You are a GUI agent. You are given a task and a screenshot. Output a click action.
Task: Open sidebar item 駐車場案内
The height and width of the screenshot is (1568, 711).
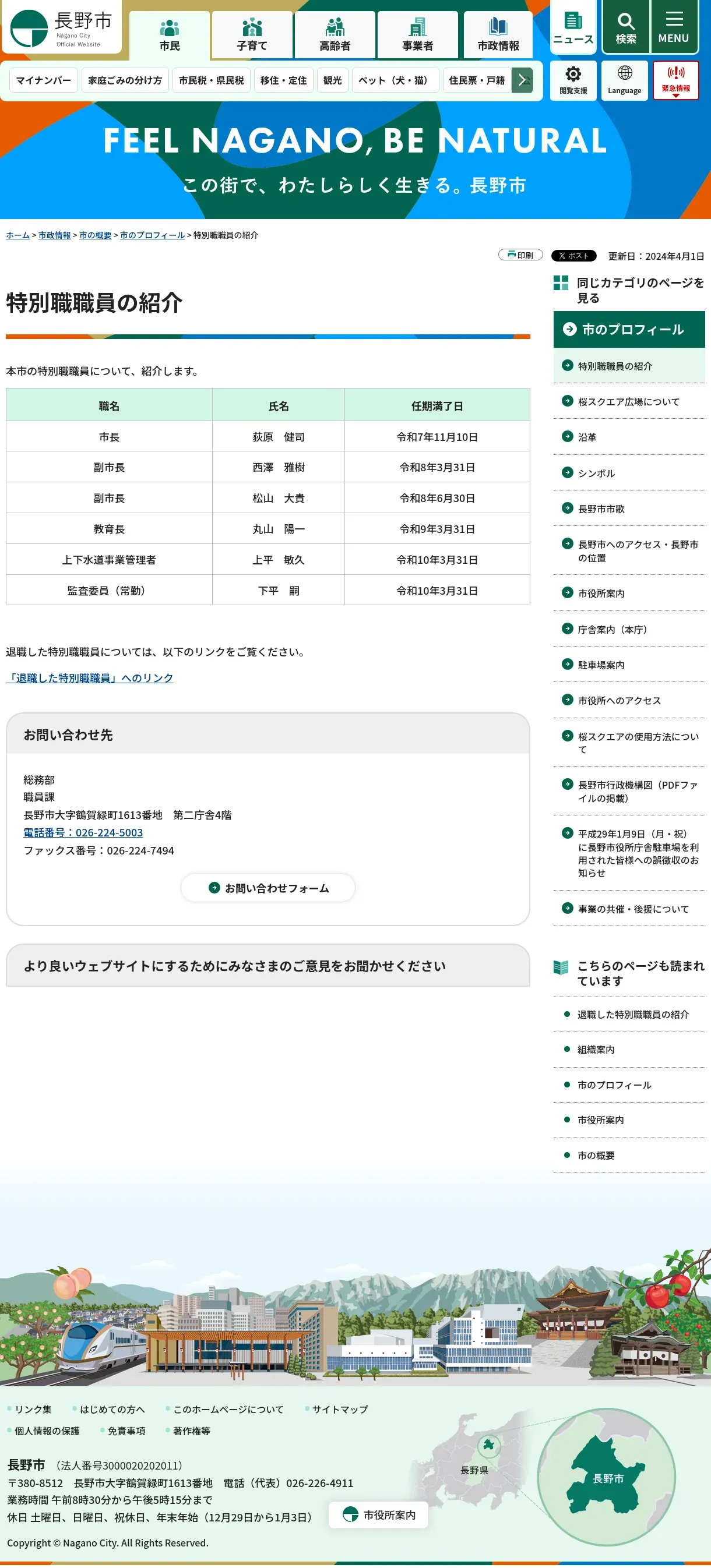(629, 665)
